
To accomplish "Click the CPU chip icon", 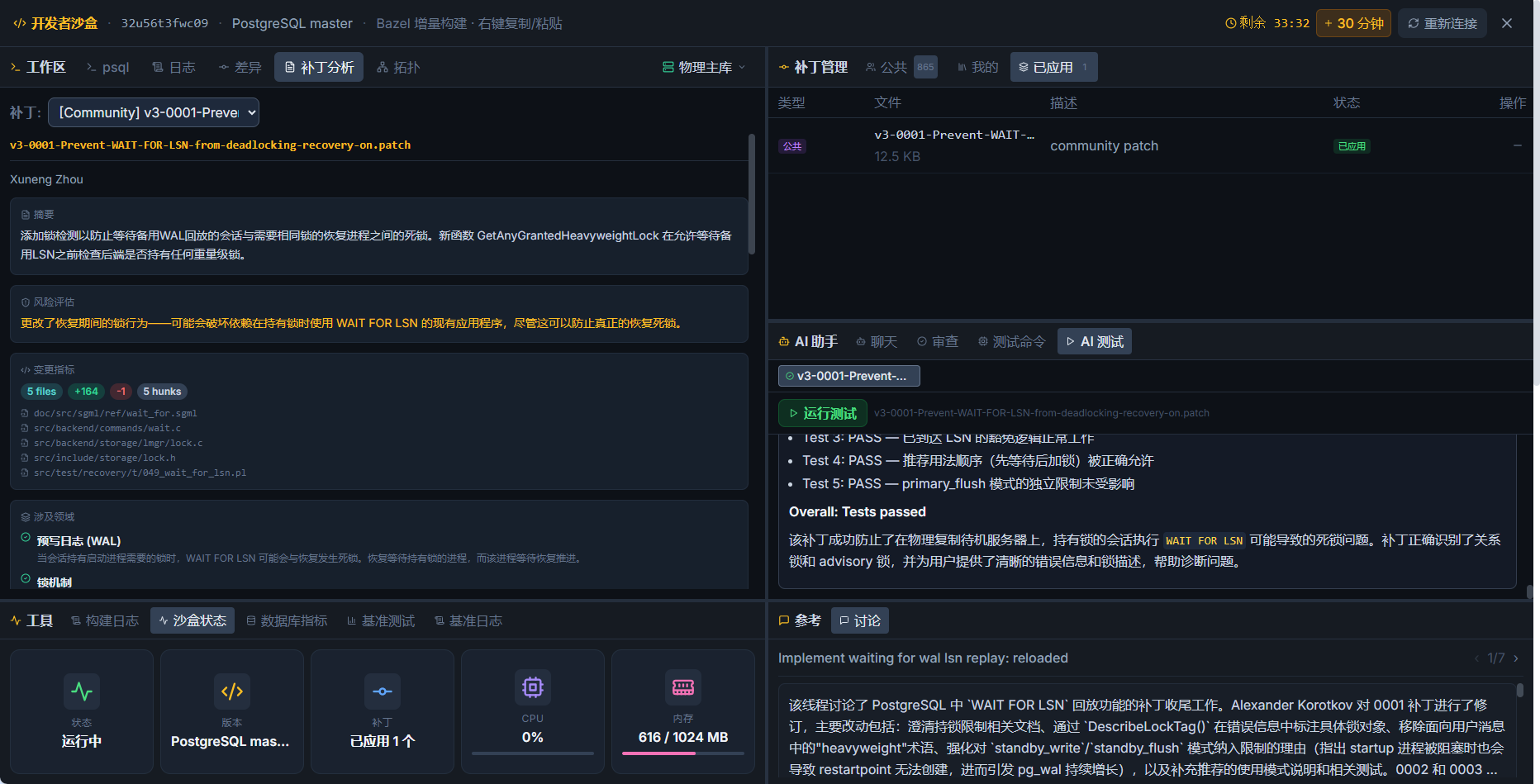I will pyautogui.click(x=533, y=687).
